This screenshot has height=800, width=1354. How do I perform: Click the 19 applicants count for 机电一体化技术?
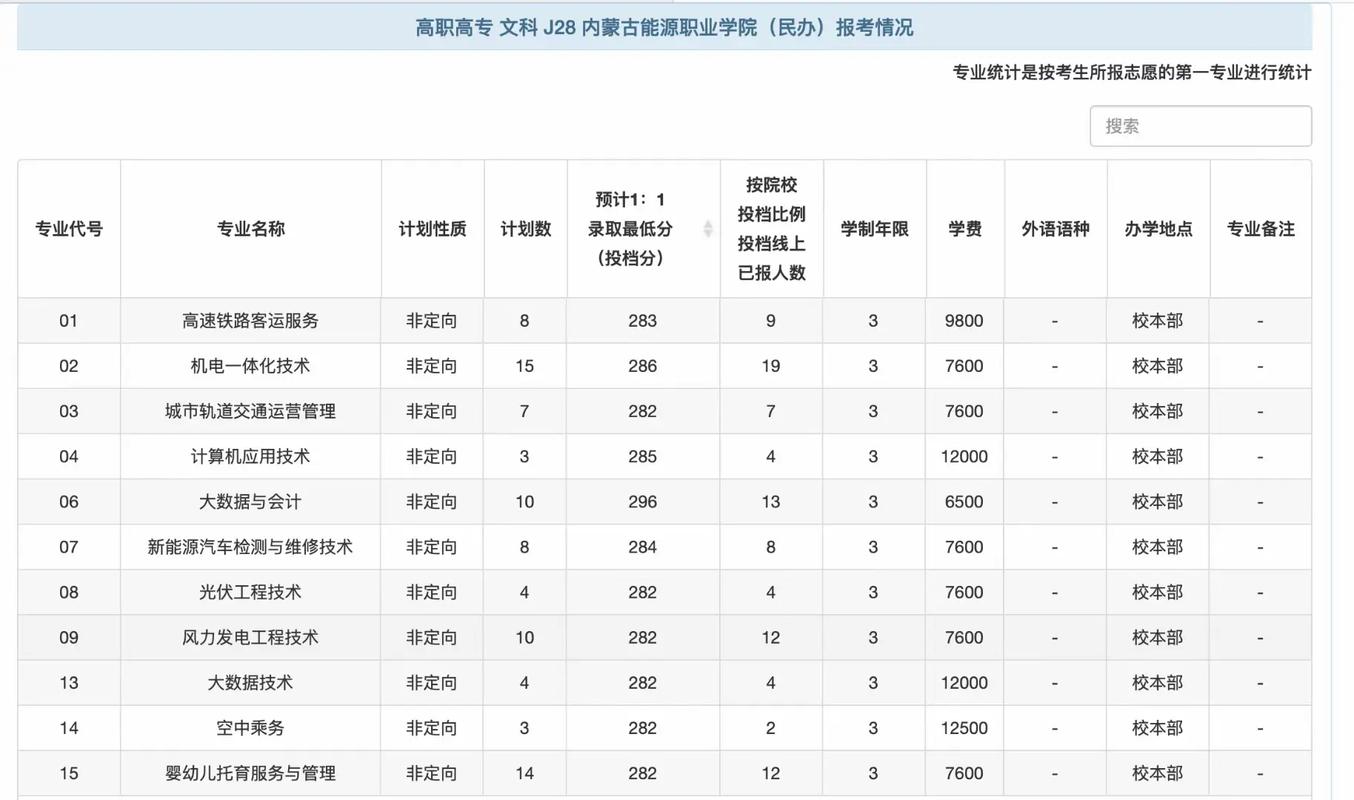click(x=771, y=366)
